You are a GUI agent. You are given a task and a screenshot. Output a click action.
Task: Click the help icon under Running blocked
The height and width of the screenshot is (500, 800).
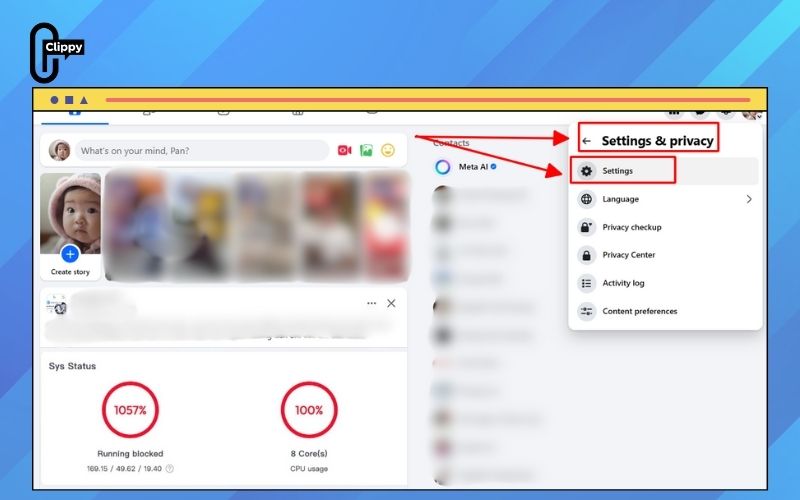[170, 468]
